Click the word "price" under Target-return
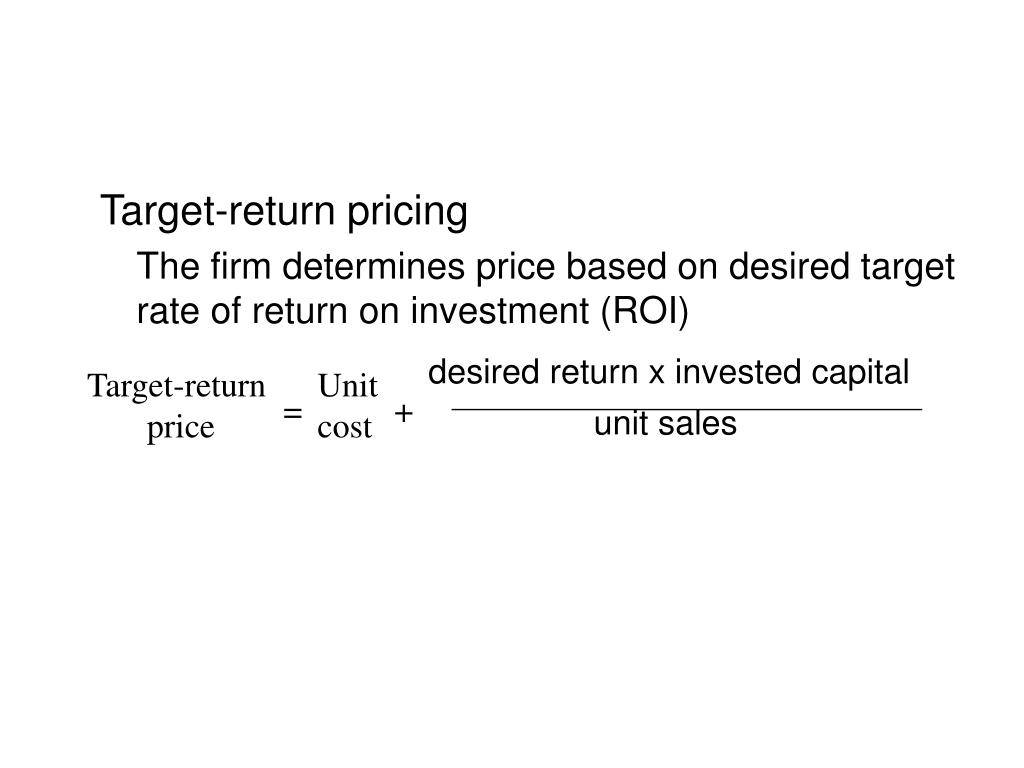The height and width of the screenshot is (768, 1024). (x=180, y=428)
